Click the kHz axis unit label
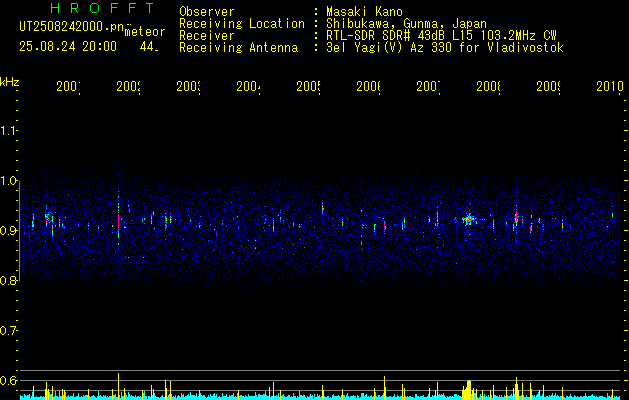 (10, 82)
